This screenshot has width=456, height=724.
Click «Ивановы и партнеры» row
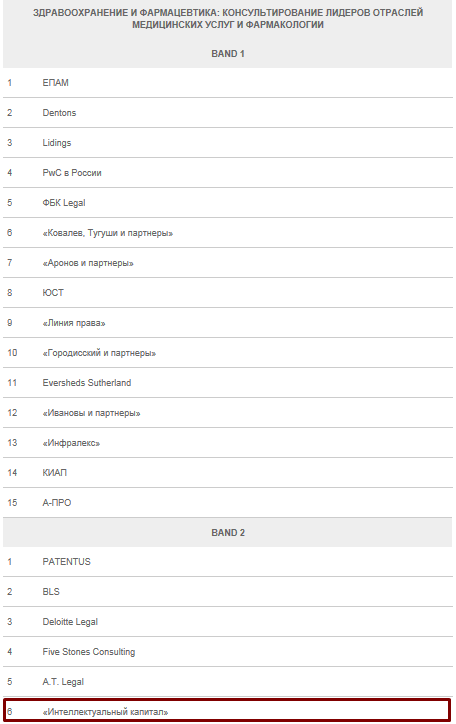click(228, 413)
